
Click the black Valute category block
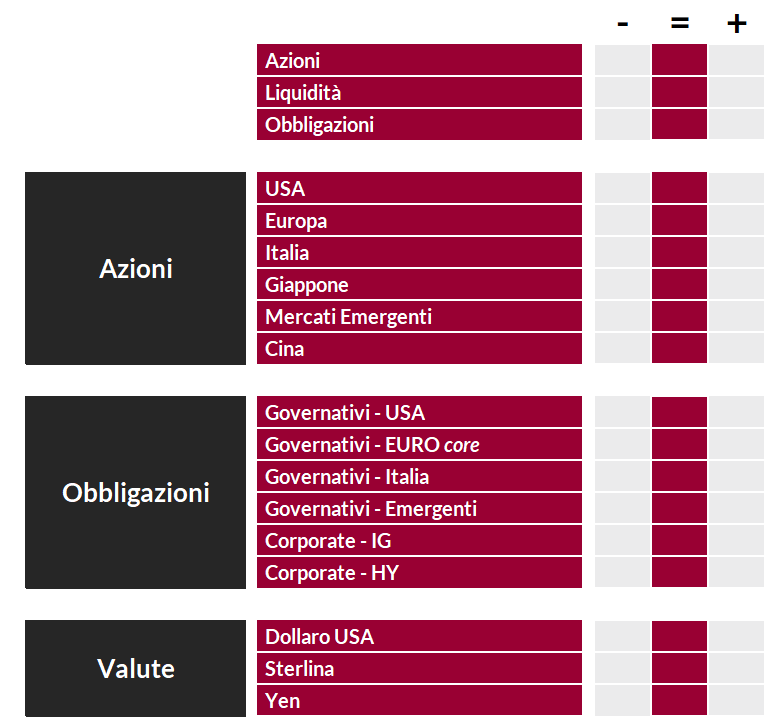click(x=135, y=668)
